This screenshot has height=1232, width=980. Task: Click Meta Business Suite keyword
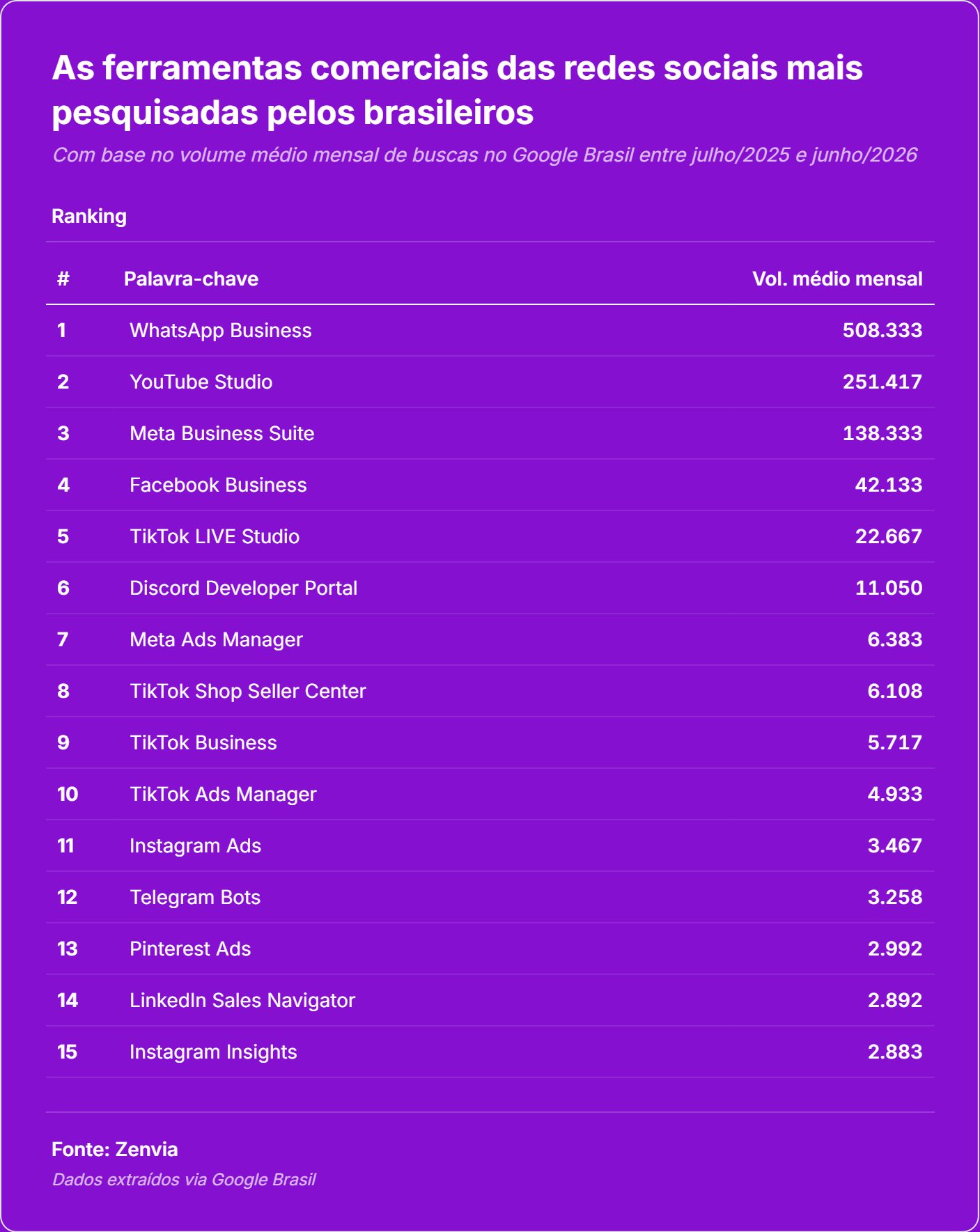pyautogui.click(x=222, y=434)
